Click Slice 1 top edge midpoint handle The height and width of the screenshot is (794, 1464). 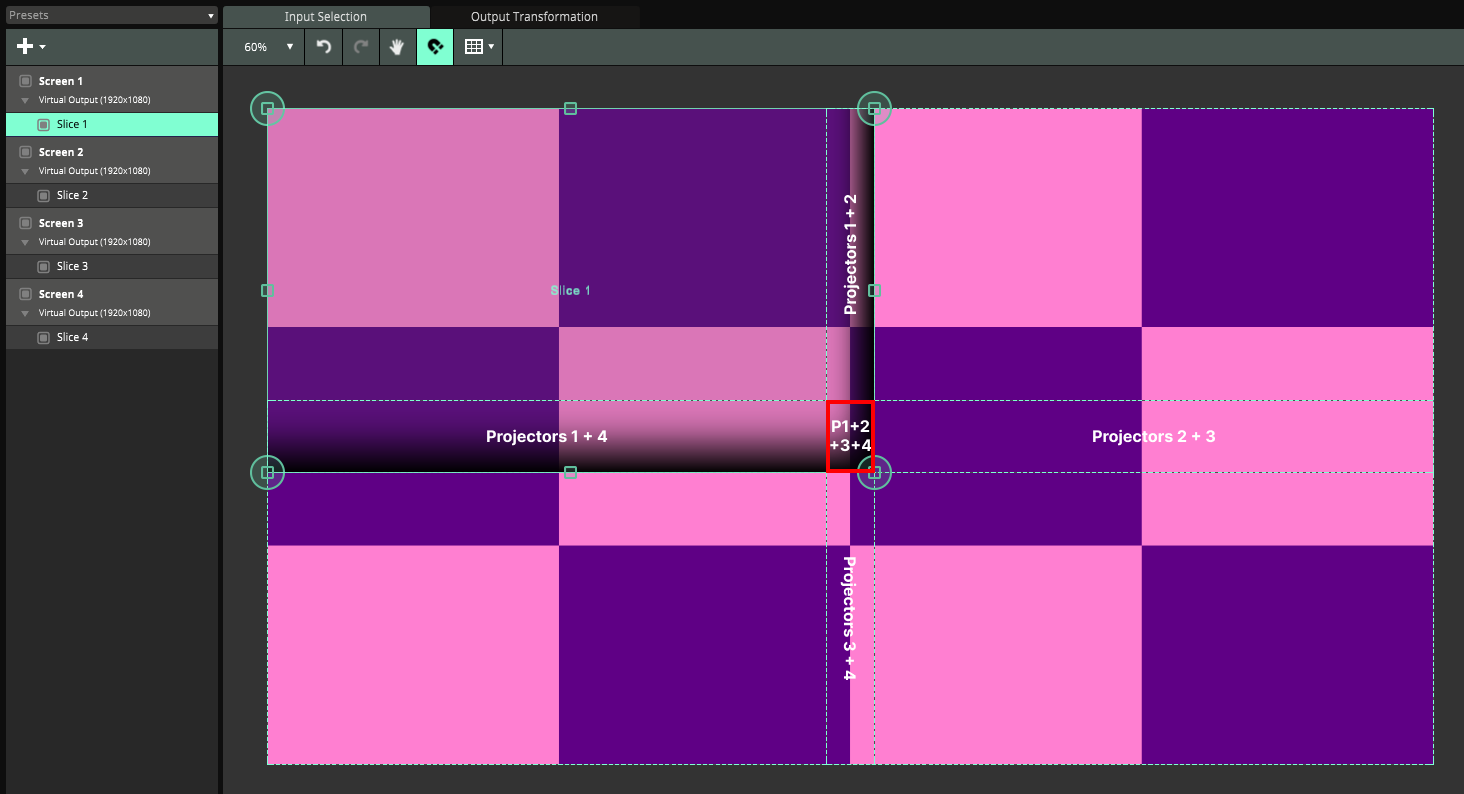570,108
